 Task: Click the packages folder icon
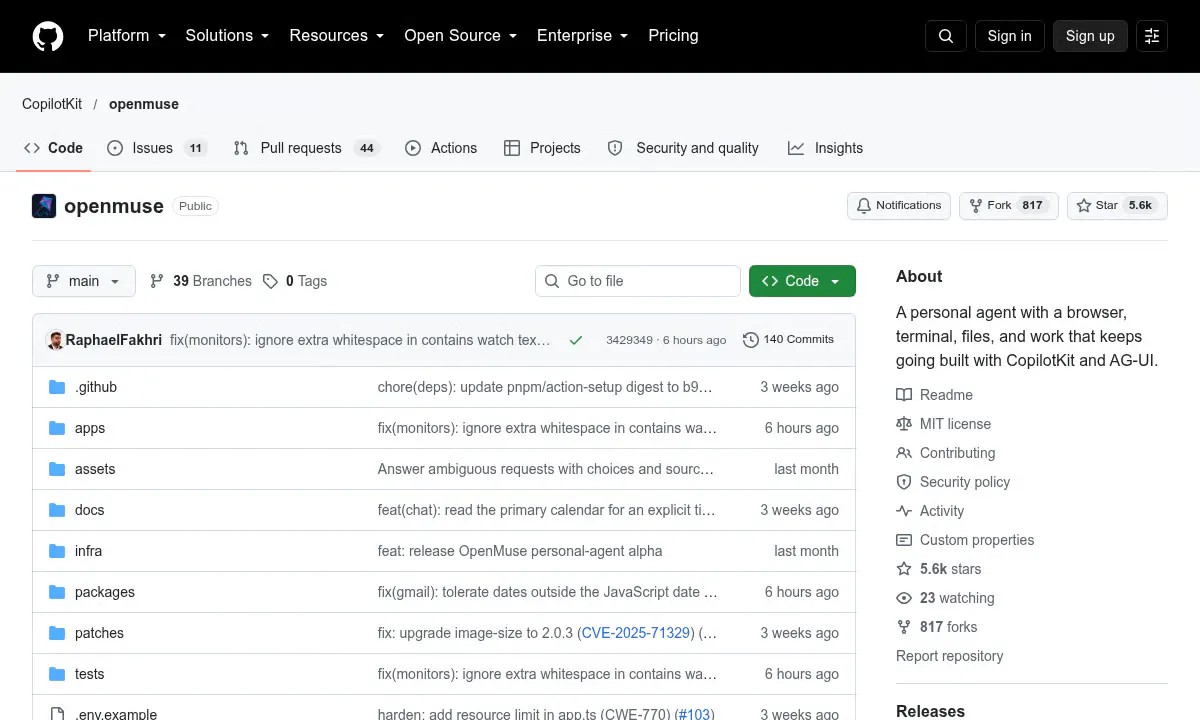[x=57, y=592]
